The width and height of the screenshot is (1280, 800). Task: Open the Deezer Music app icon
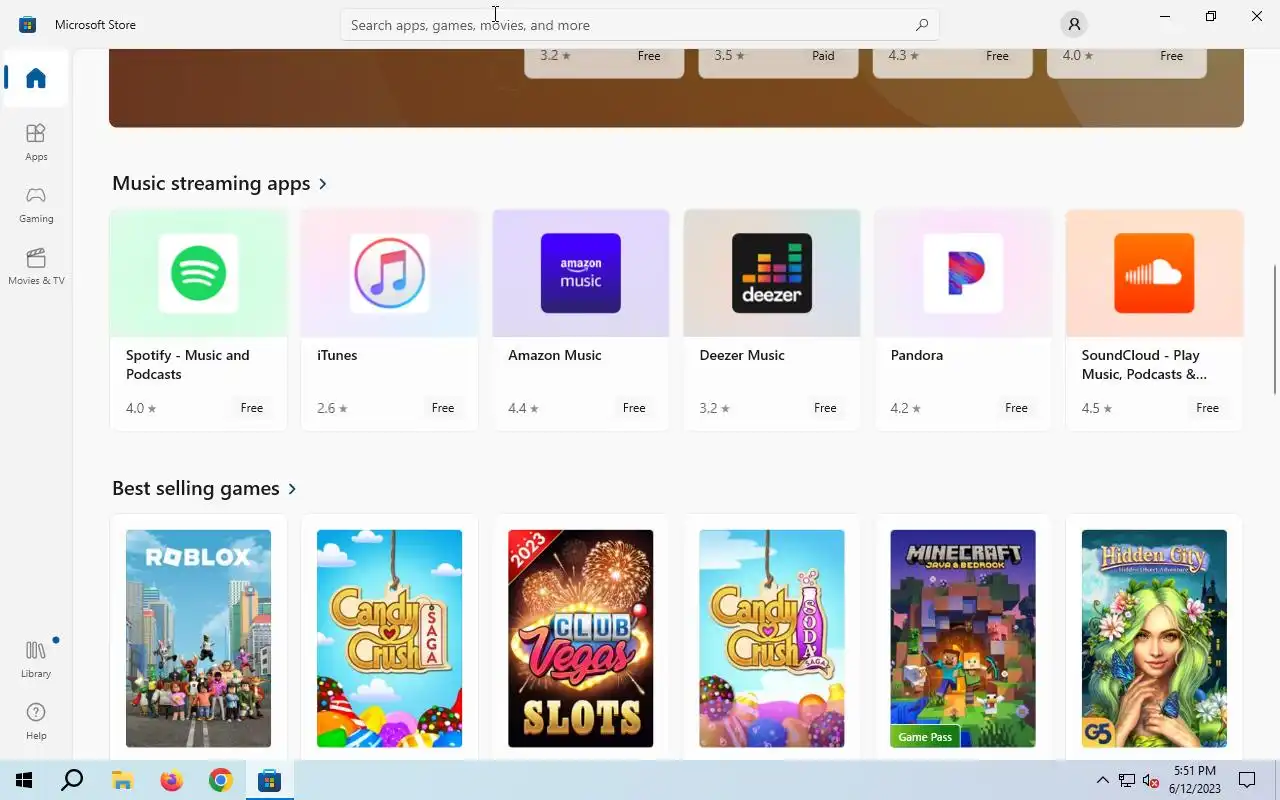[771, 273]
